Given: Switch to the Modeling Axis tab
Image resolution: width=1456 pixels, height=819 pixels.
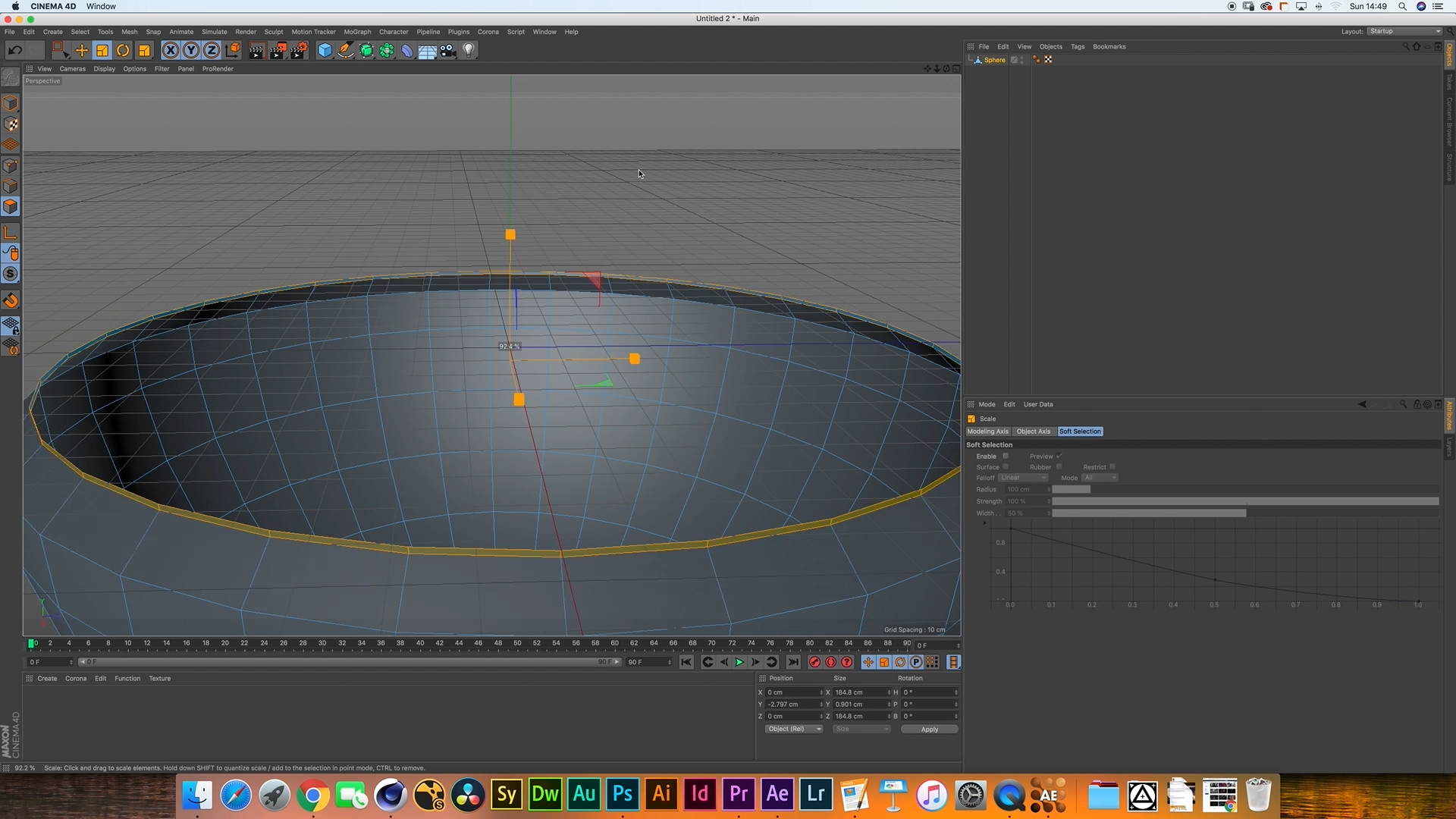Looking at the screenshot, I should (987, 431).
